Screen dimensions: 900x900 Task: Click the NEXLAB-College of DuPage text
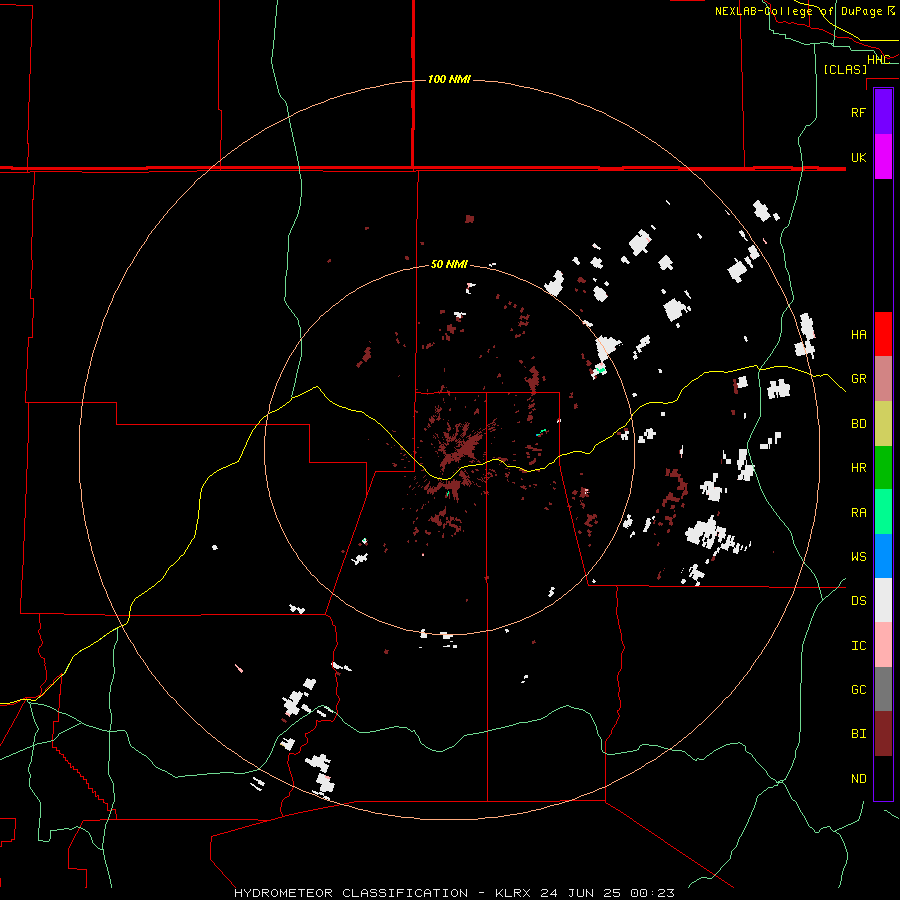[798, 11]
